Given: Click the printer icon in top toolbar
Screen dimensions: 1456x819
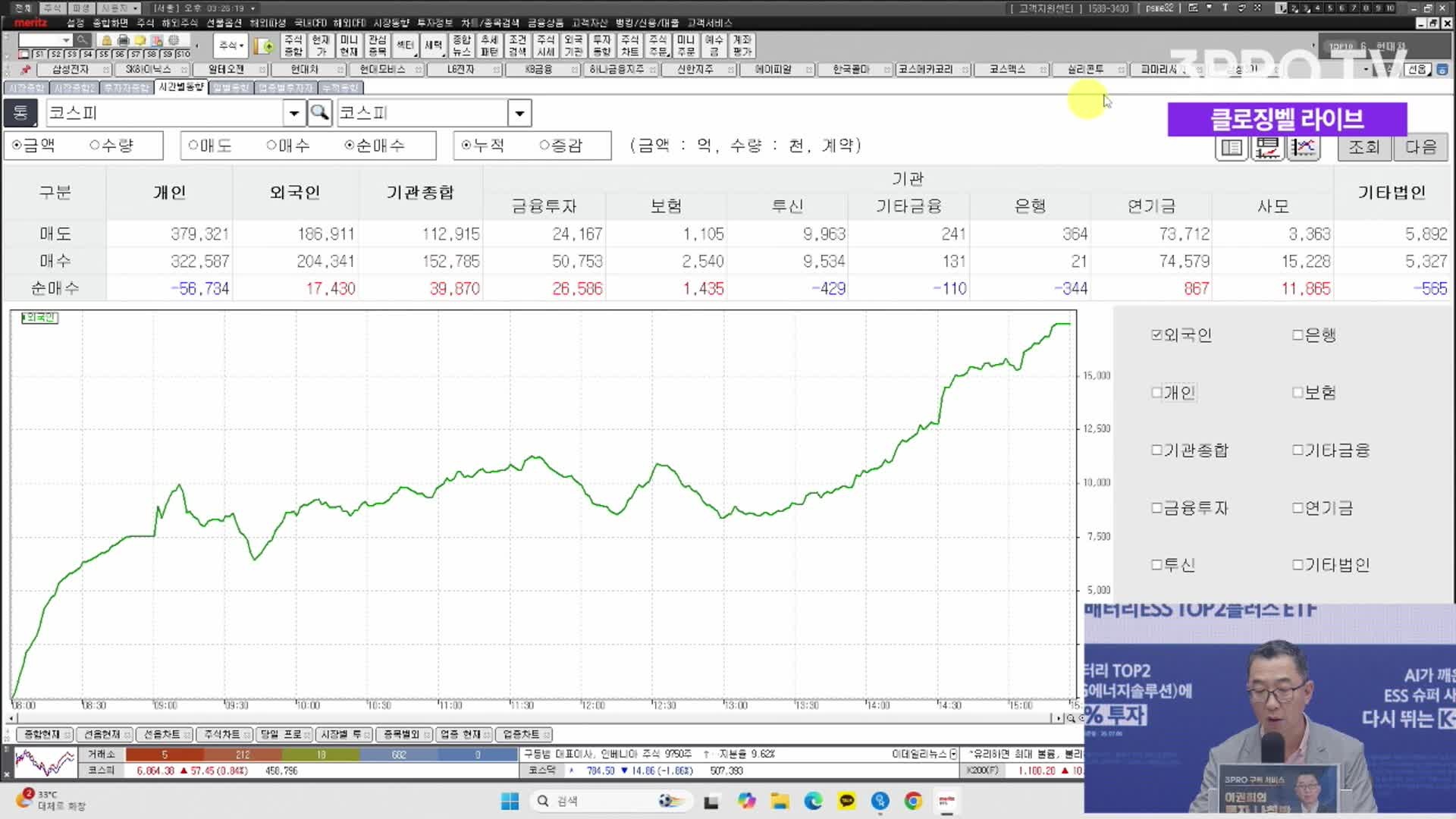Looking at the screenshot, I should coord(123,40).
